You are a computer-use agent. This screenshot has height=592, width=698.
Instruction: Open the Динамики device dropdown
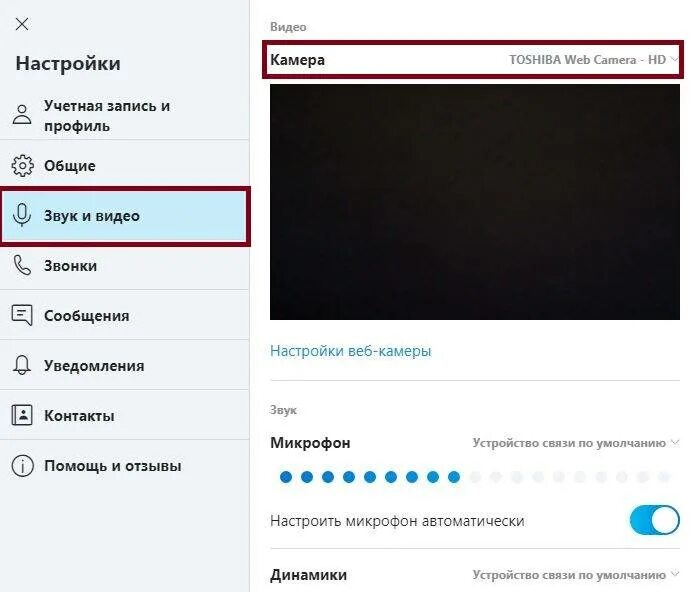tap(576, 575)
